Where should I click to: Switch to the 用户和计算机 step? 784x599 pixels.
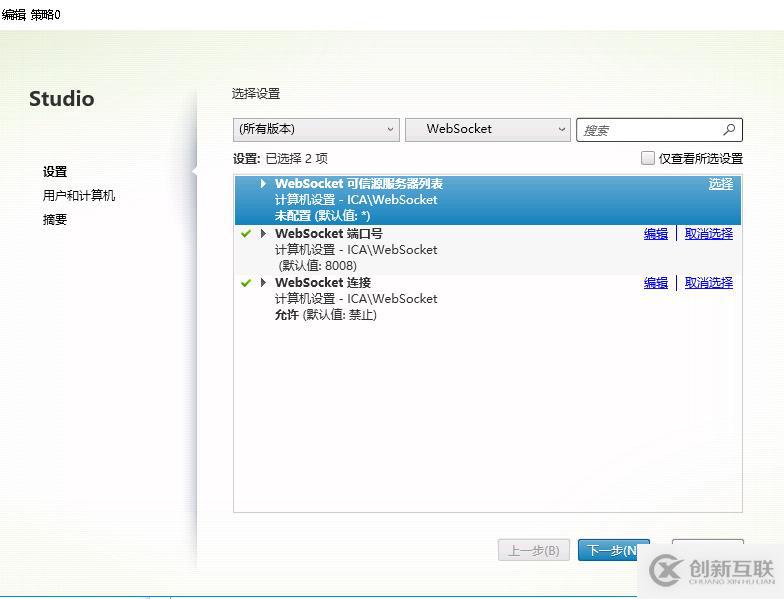click(79, 196)
